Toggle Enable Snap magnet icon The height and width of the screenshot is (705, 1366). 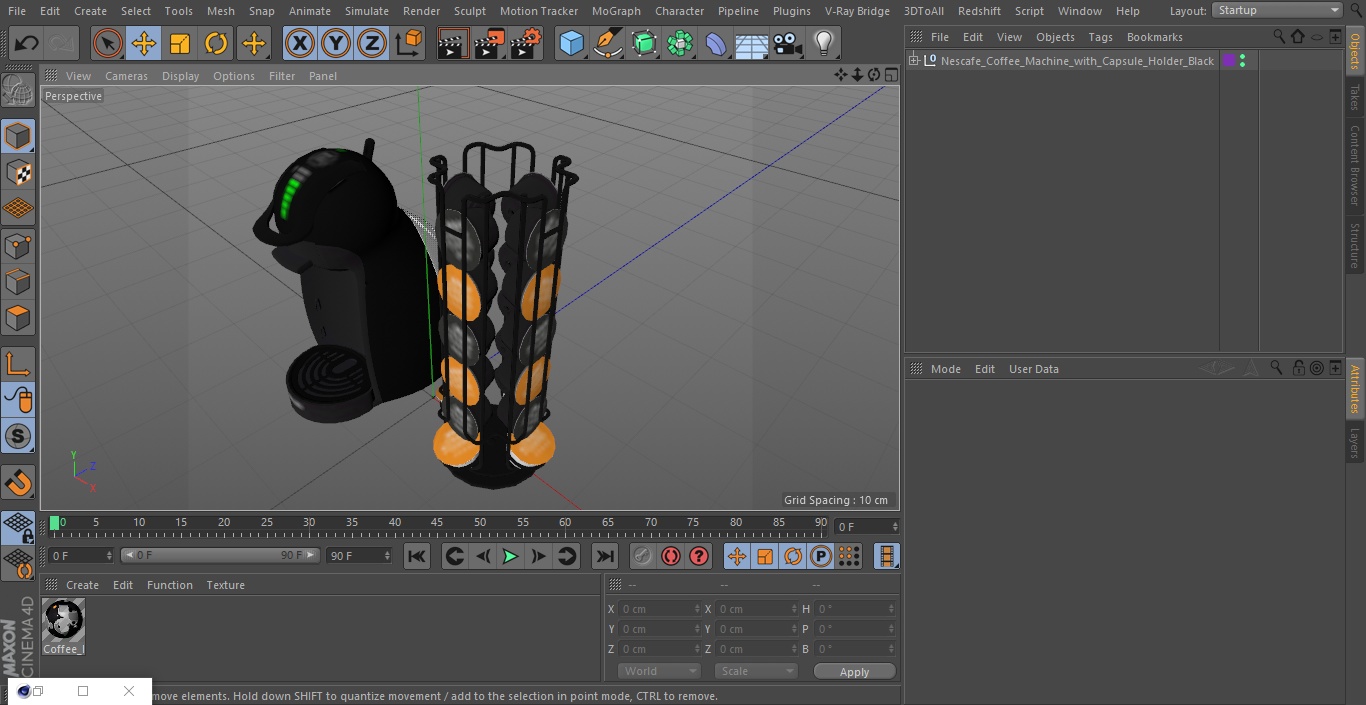(18, 482)
